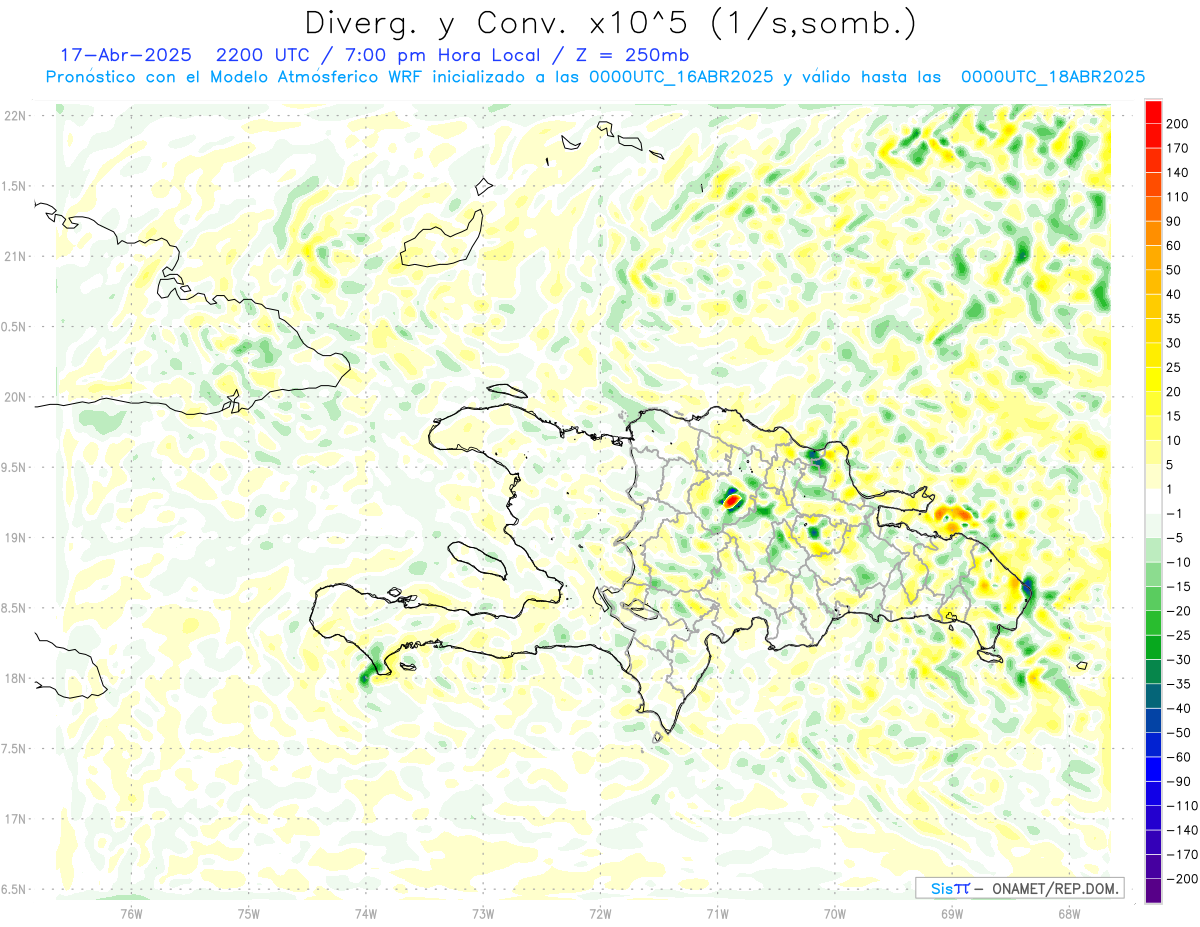Click the initialization time '0000UTC_16ABR2025'

point(681,77)
